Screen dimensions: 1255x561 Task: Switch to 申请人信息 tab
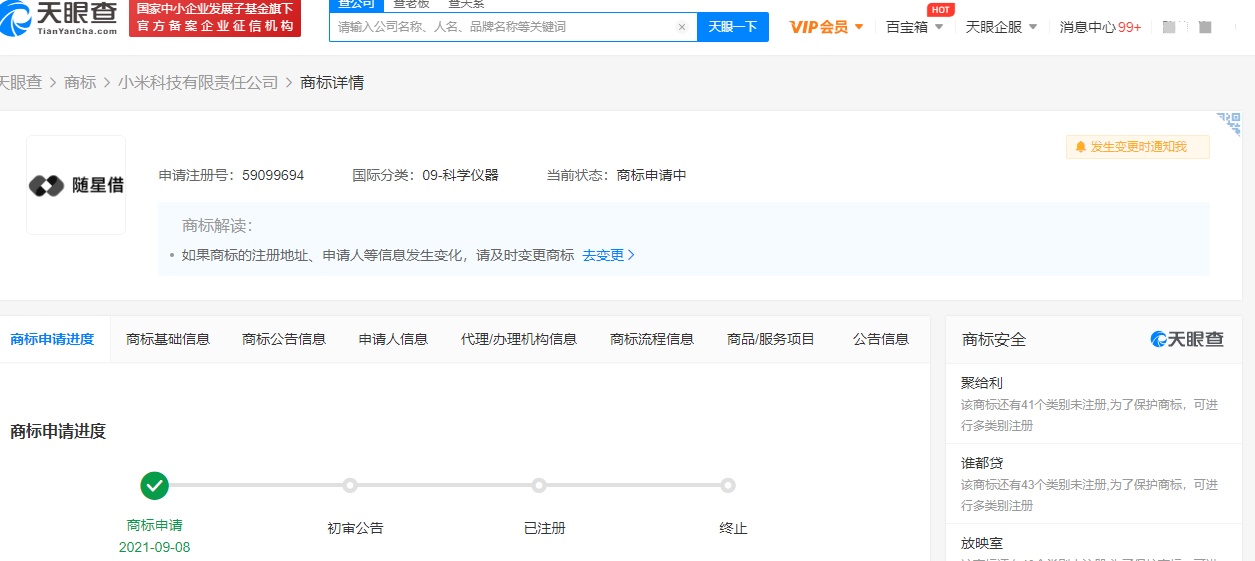click(393, 339)
